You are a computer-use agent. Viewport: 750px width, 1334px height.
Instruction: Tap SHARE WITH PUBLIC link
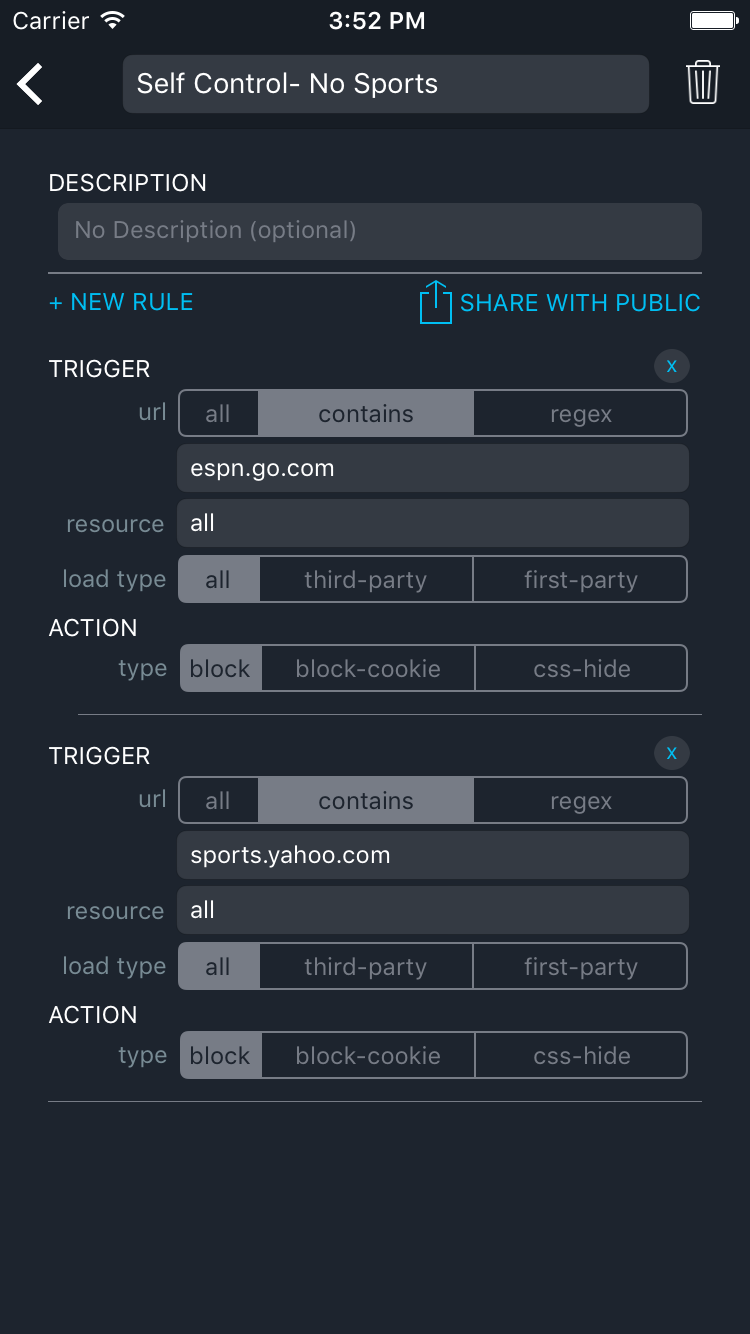pos(580,303)
